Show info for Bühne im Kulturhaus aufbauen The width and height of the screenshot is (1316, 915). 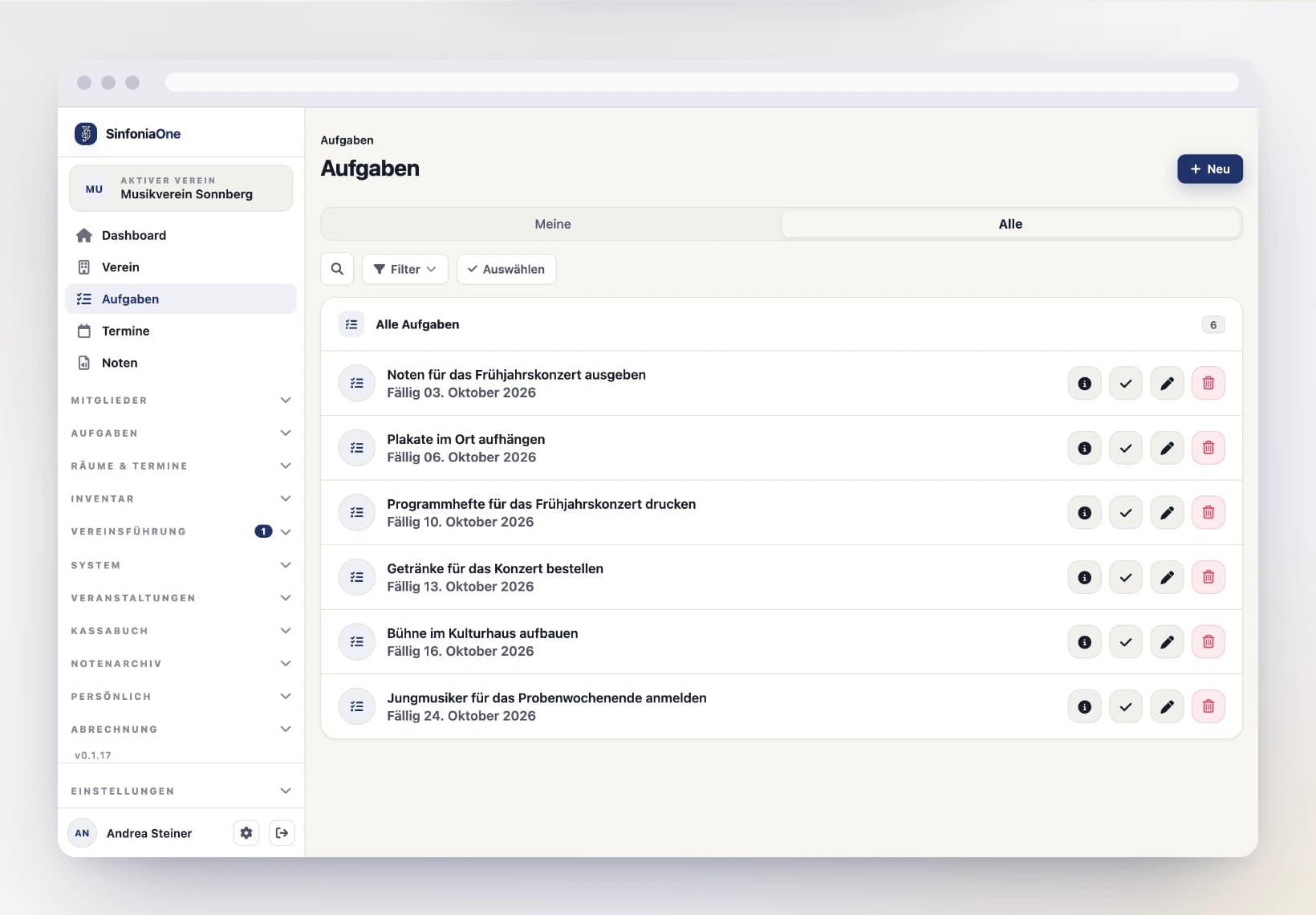pos(1084,642)
